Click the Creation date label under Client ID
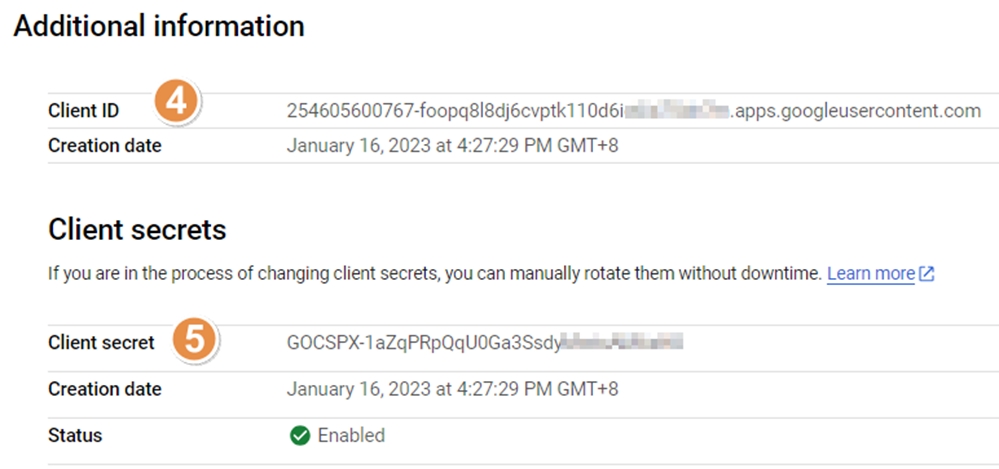 (x=104, y=146)
